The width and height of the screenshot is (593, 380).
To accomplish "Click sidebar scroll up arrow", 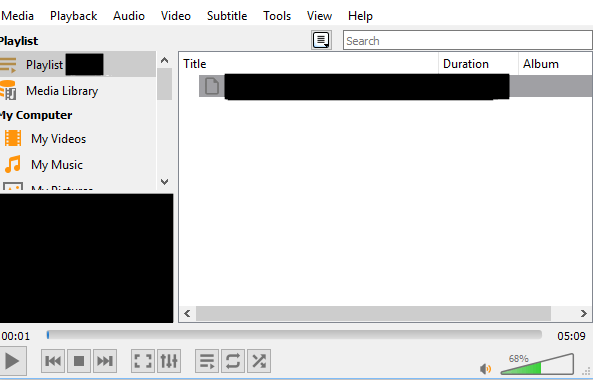I will pyautogui.click(x=165, y=60).
